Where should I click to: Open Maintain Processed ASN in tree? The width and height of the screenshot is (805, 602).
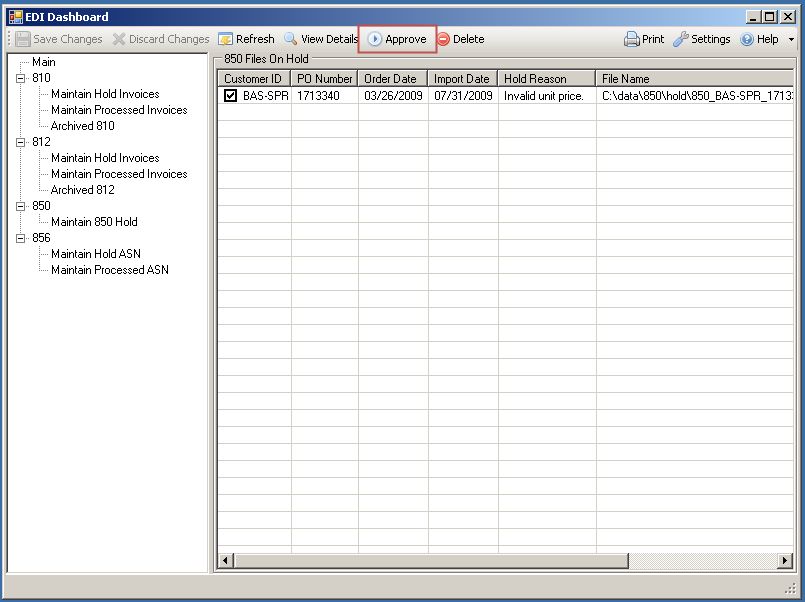pos(109,270)
